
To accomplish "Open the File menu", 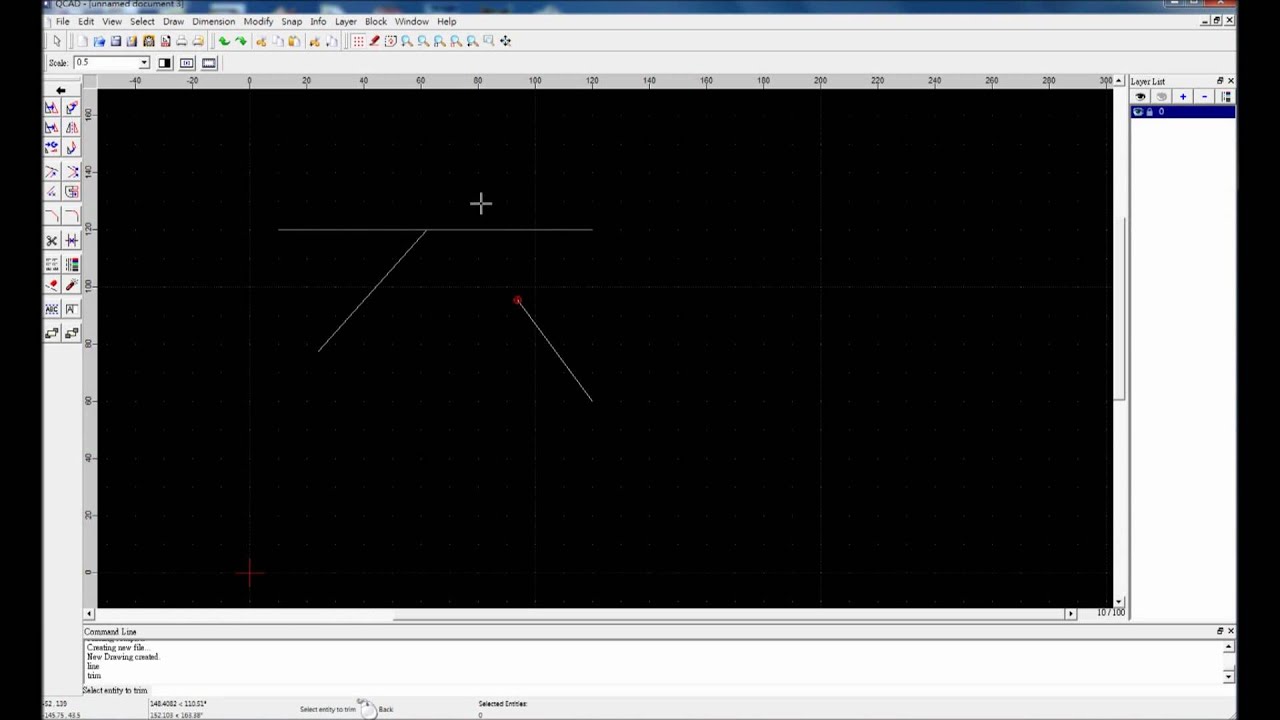I will (62, 21).
